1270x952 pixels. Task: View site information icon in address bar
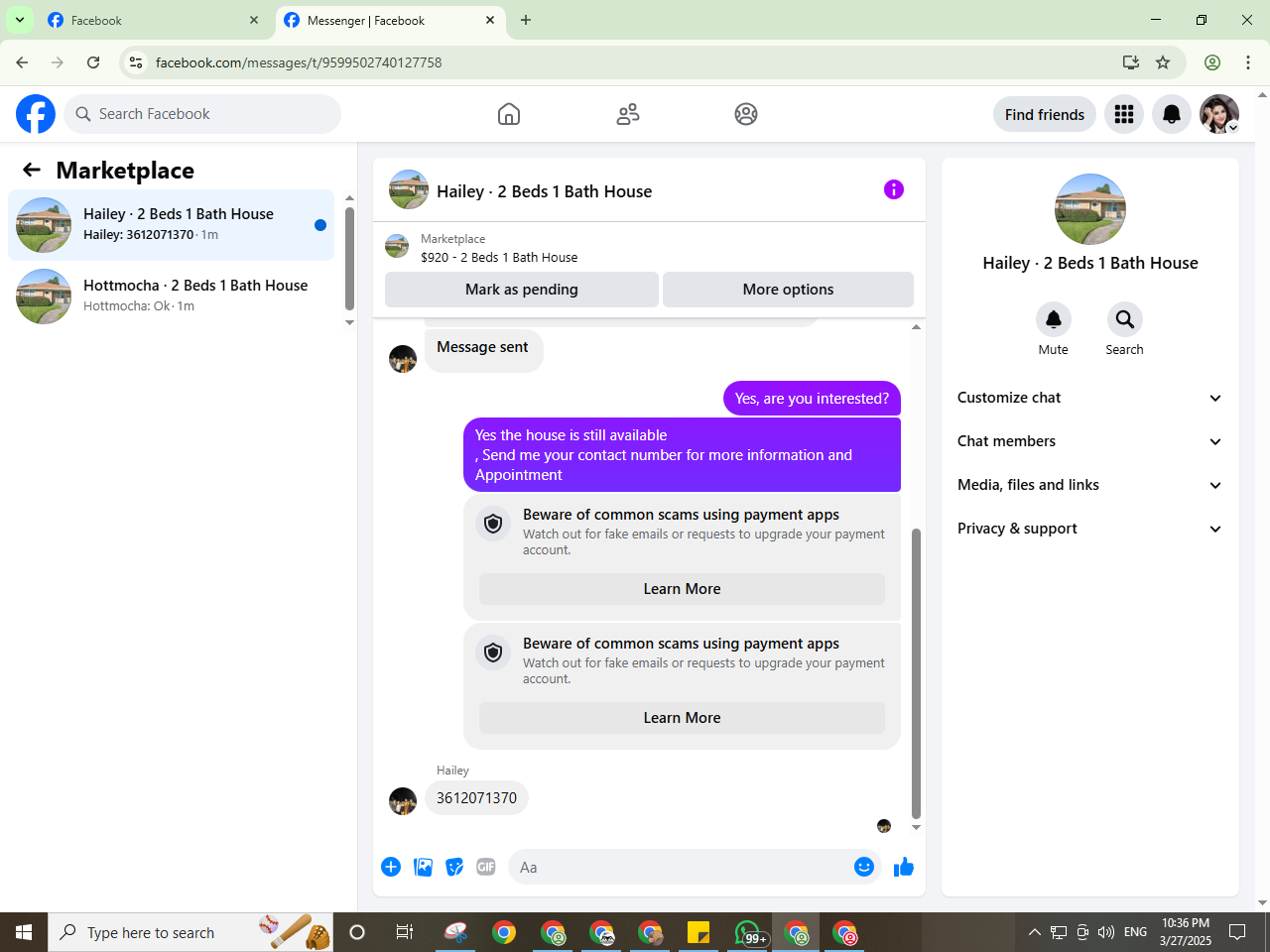pyautogui.click(x=136, y=62)
